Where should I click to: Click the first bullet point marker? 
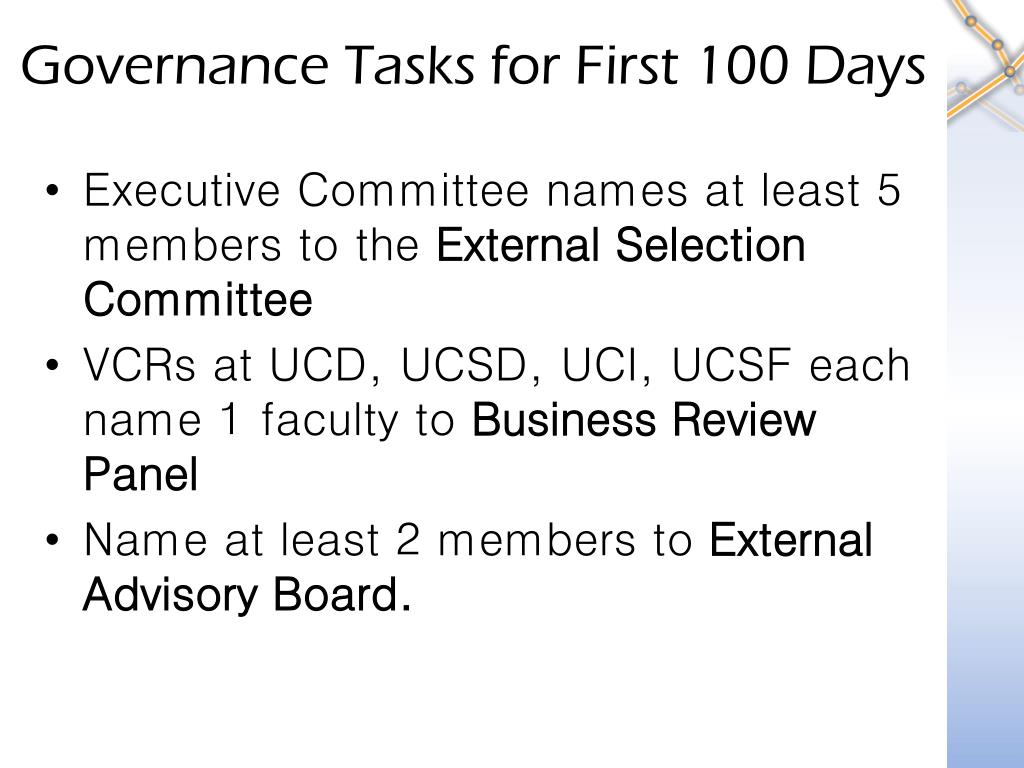click(53, 191)
